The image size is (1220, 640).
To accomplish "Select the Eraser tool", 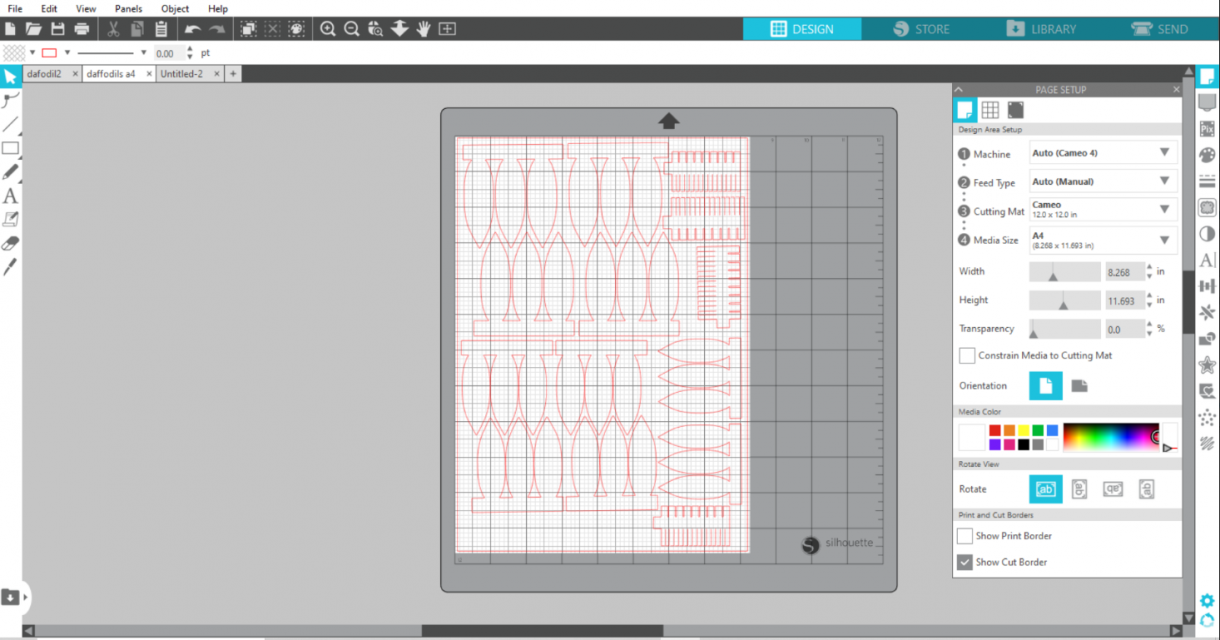I will tap(10, 243).
